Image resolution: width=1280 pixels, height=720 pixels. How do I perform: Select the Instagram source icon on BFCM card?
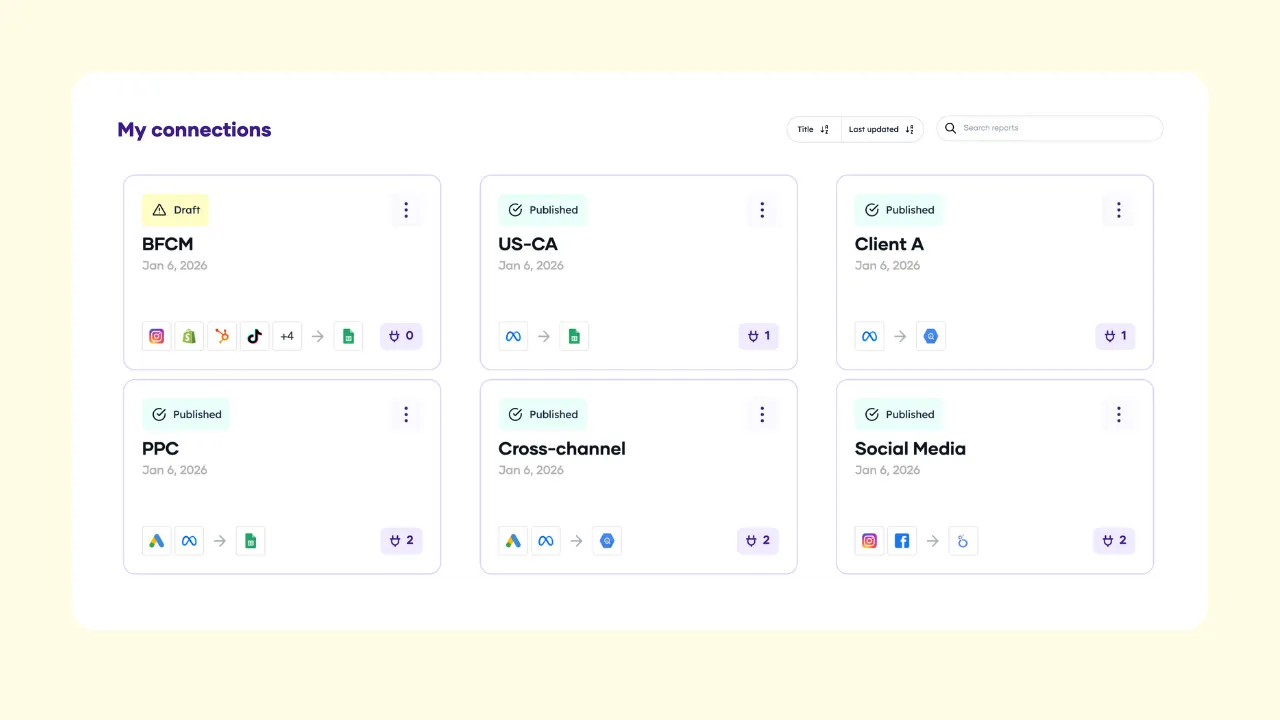pos(156,336)
